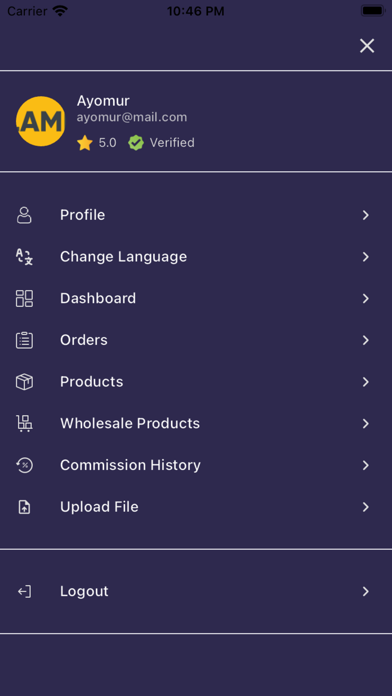View Commission History menu item

pos(196,465)
